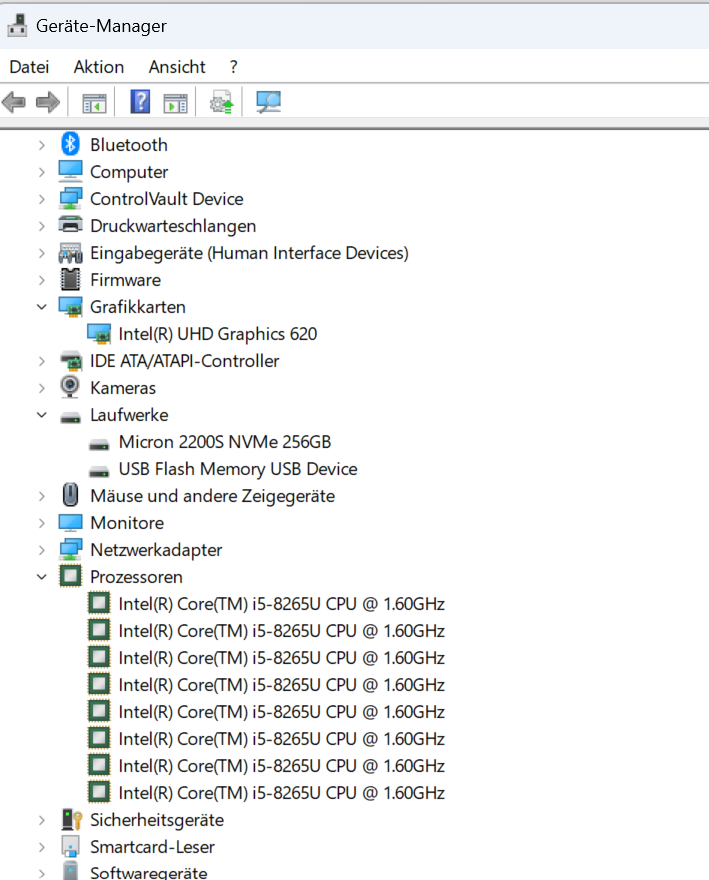The width and height of the screenshot is (709, 880).
Task: Click the Firmware chip icon
Action: (x=70, y=279)
